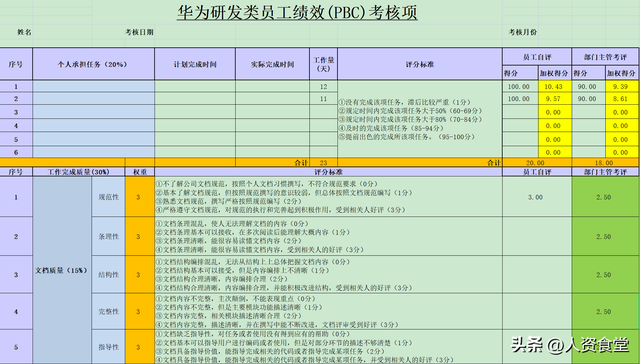Click workload cell containing 12
The image size is (640, 364).
(323, 87)
